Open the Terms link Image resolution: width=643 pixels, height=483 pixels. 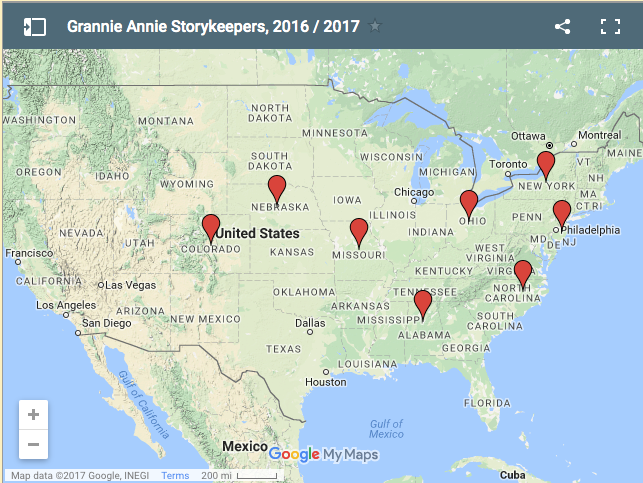click(175, 476)
